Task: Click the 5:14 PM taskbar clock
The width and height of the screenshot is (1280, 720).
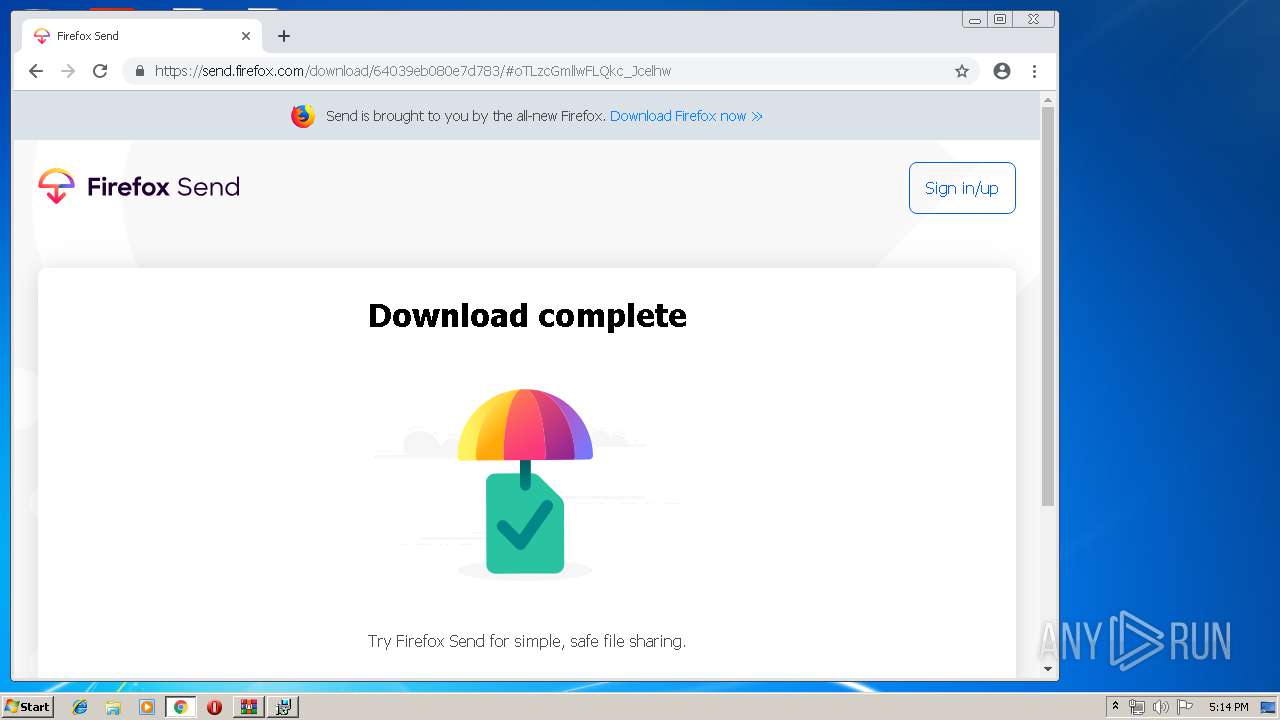Action: [1228, 707]
